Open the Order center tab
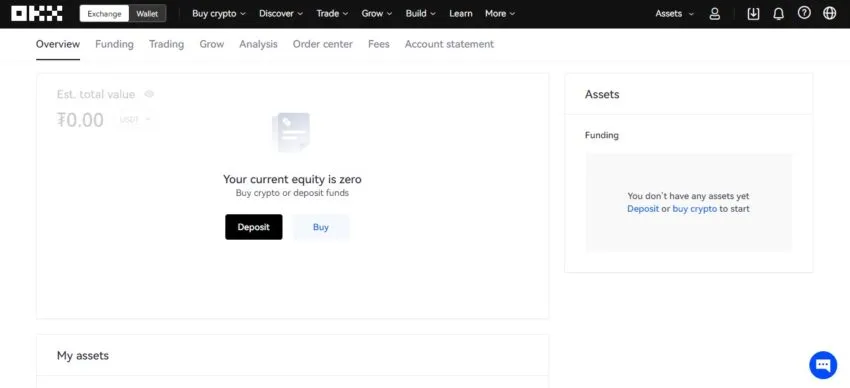This screenshot has width=850, height=388. [323, 44]
